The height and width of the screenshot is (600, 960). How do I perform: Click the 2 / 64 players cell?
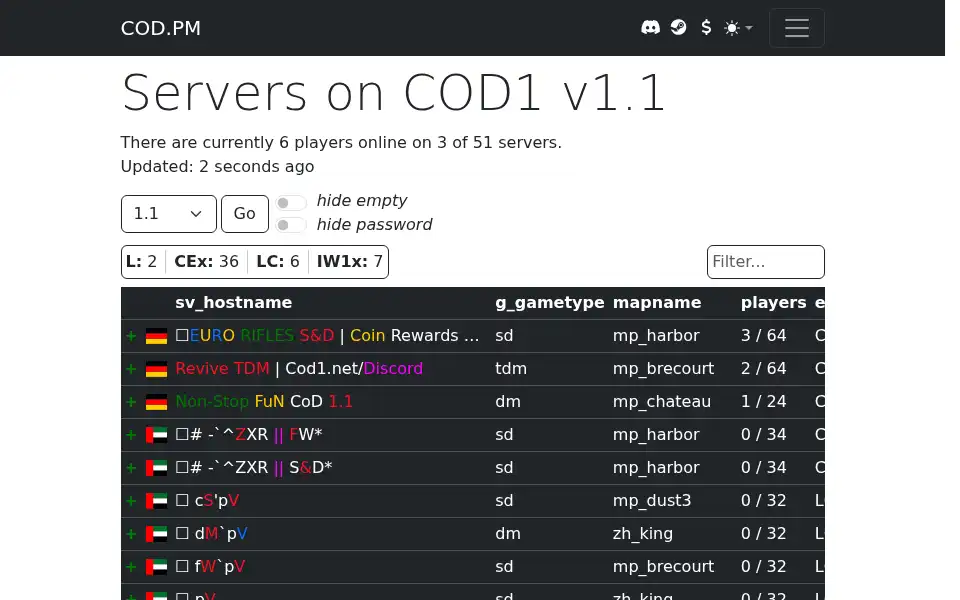pos(763,369)
